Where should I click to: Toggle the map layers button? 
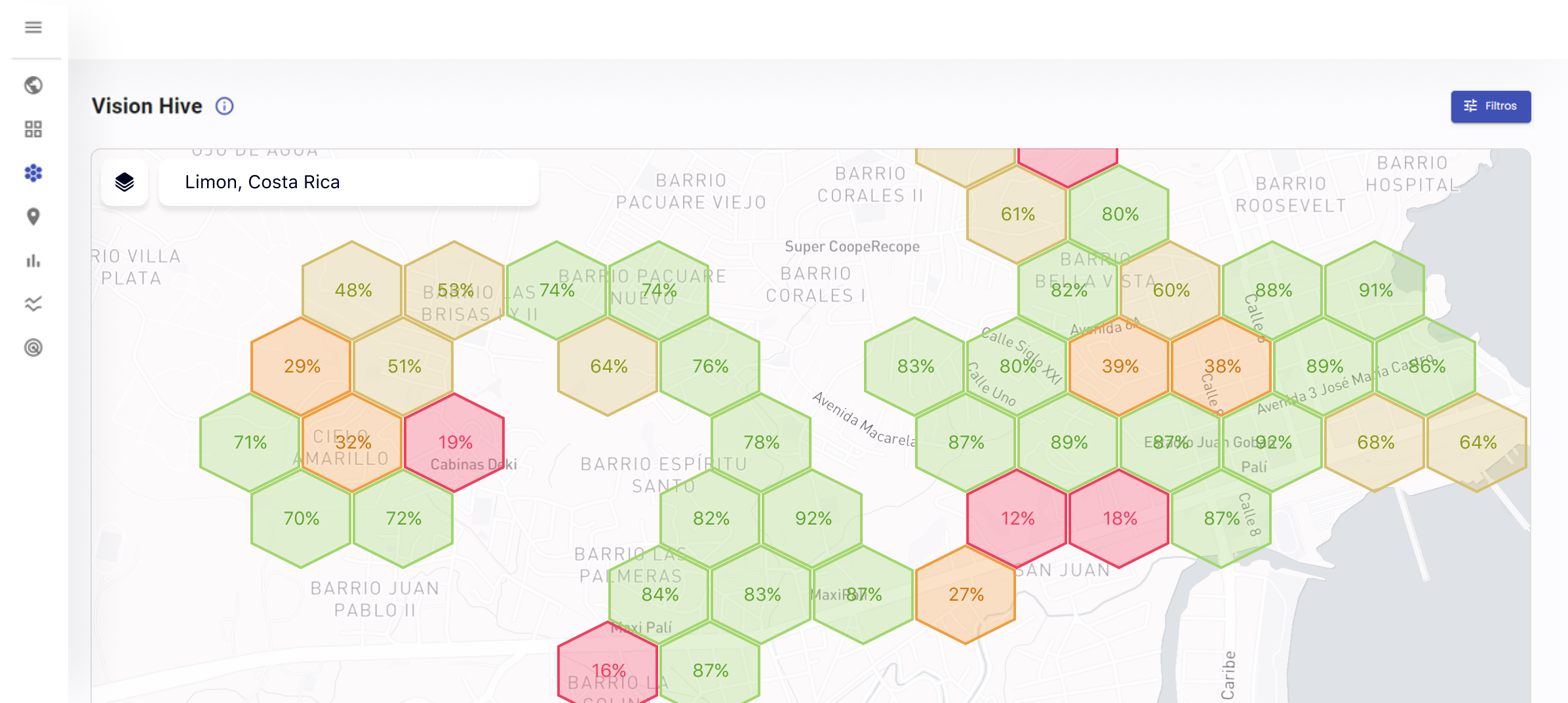click(125, 182)
